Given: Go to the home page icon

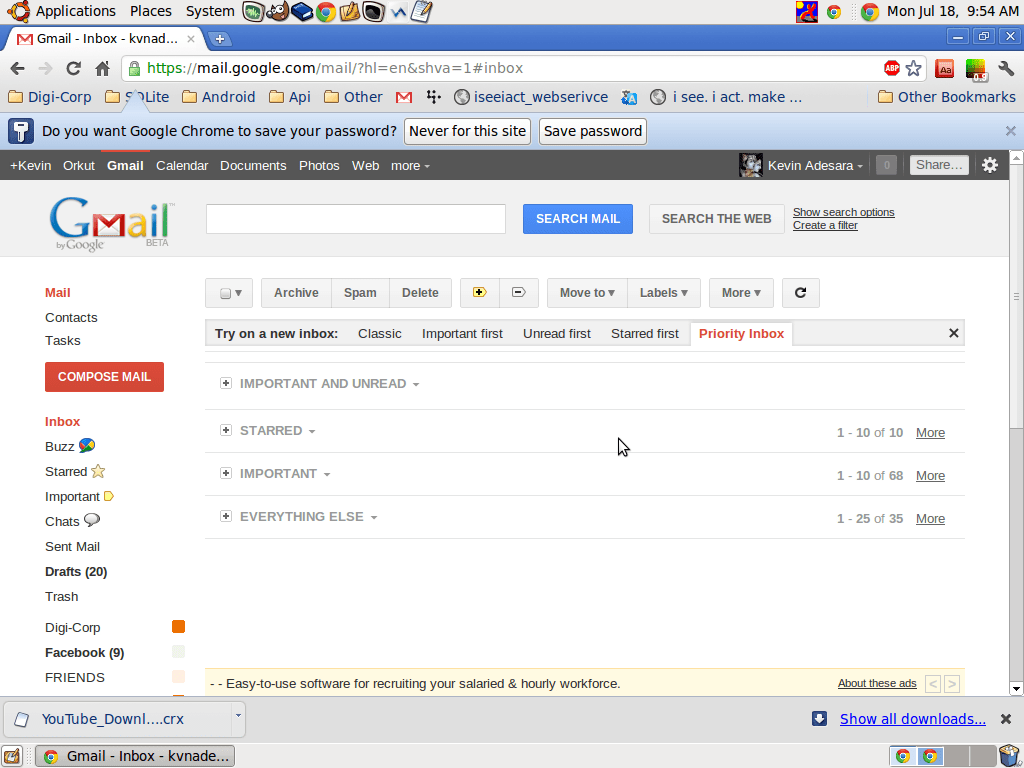Looking at the screenshot, I should click(103, 68).
